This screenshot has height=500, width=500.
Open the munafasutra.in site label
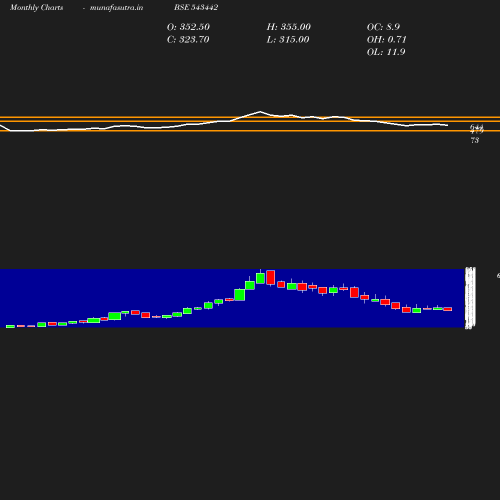point(116,7)
